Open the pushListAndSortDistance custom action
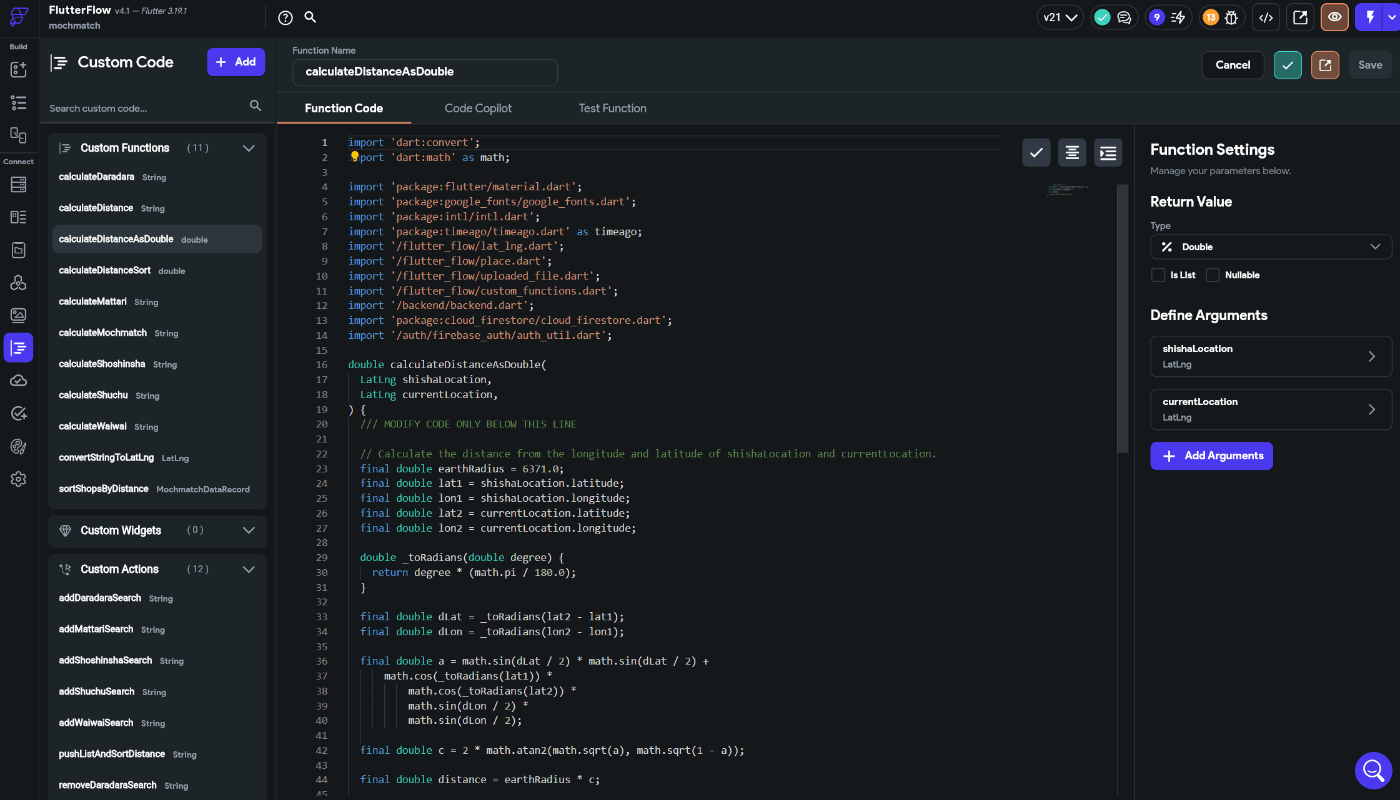Image resolution: width=1400 pixels, height=800 pixels. (x=157, y=754)
